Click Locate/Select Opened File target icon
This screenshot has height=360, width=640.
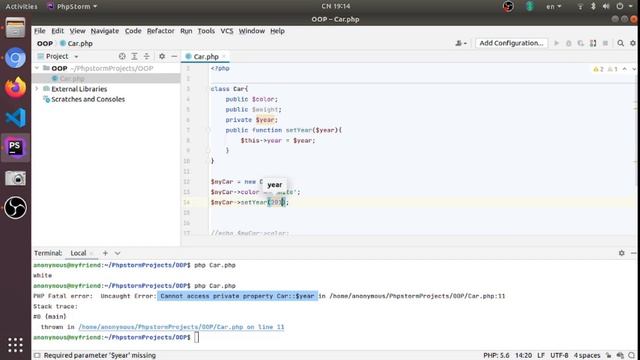tap(122, 56)
